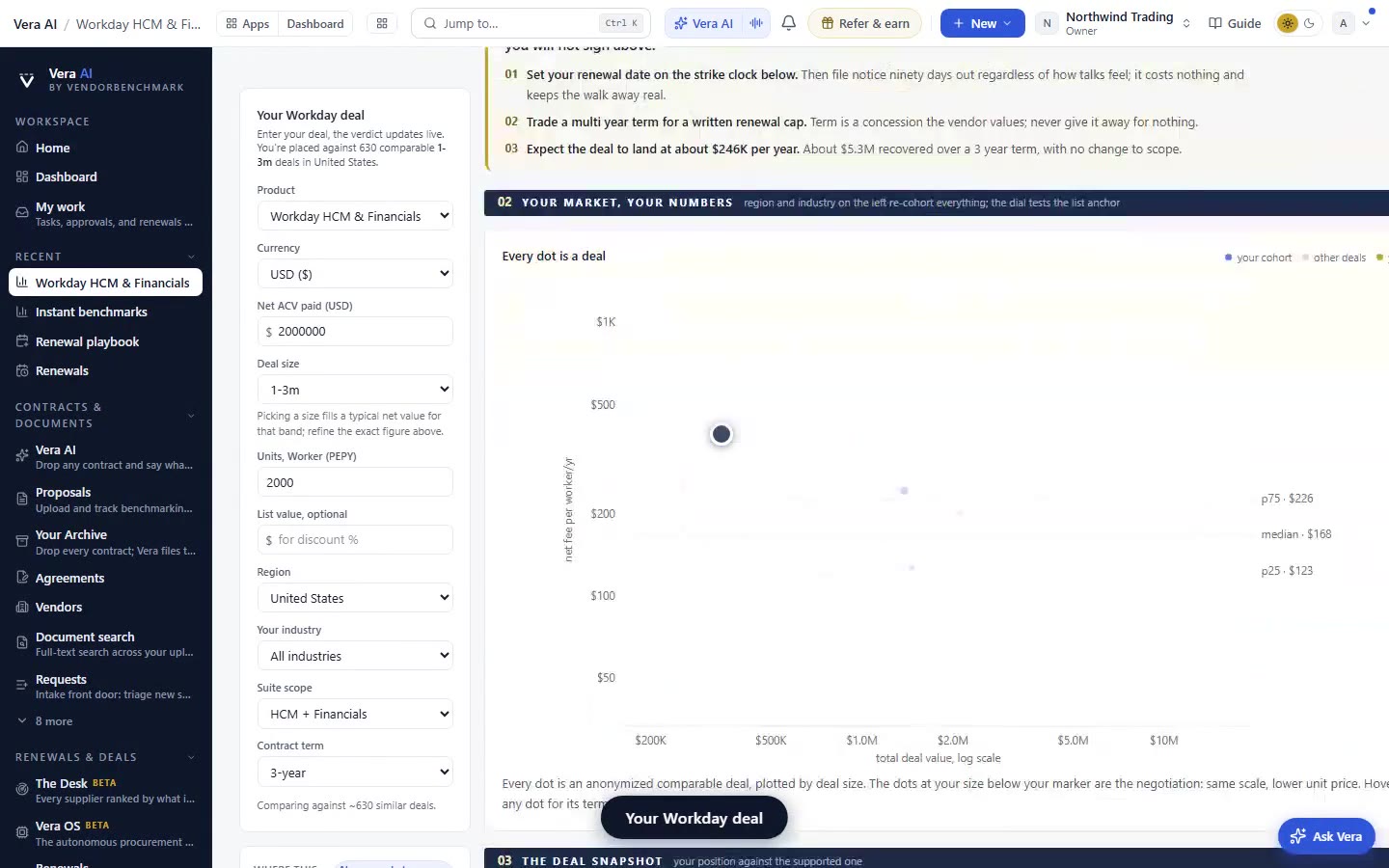1389x868 pixels.
Task: Click the search magnifier in Jump to
Action: click(x=429, y=23)
